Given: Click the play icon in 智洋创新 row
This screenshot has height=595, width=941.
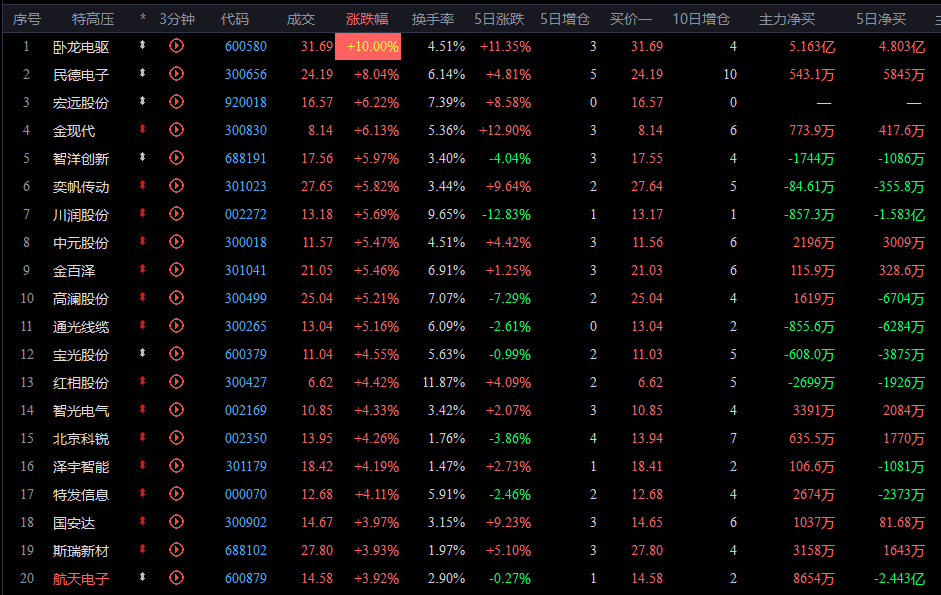Looking at the screenshot, I should pos(176,158).
